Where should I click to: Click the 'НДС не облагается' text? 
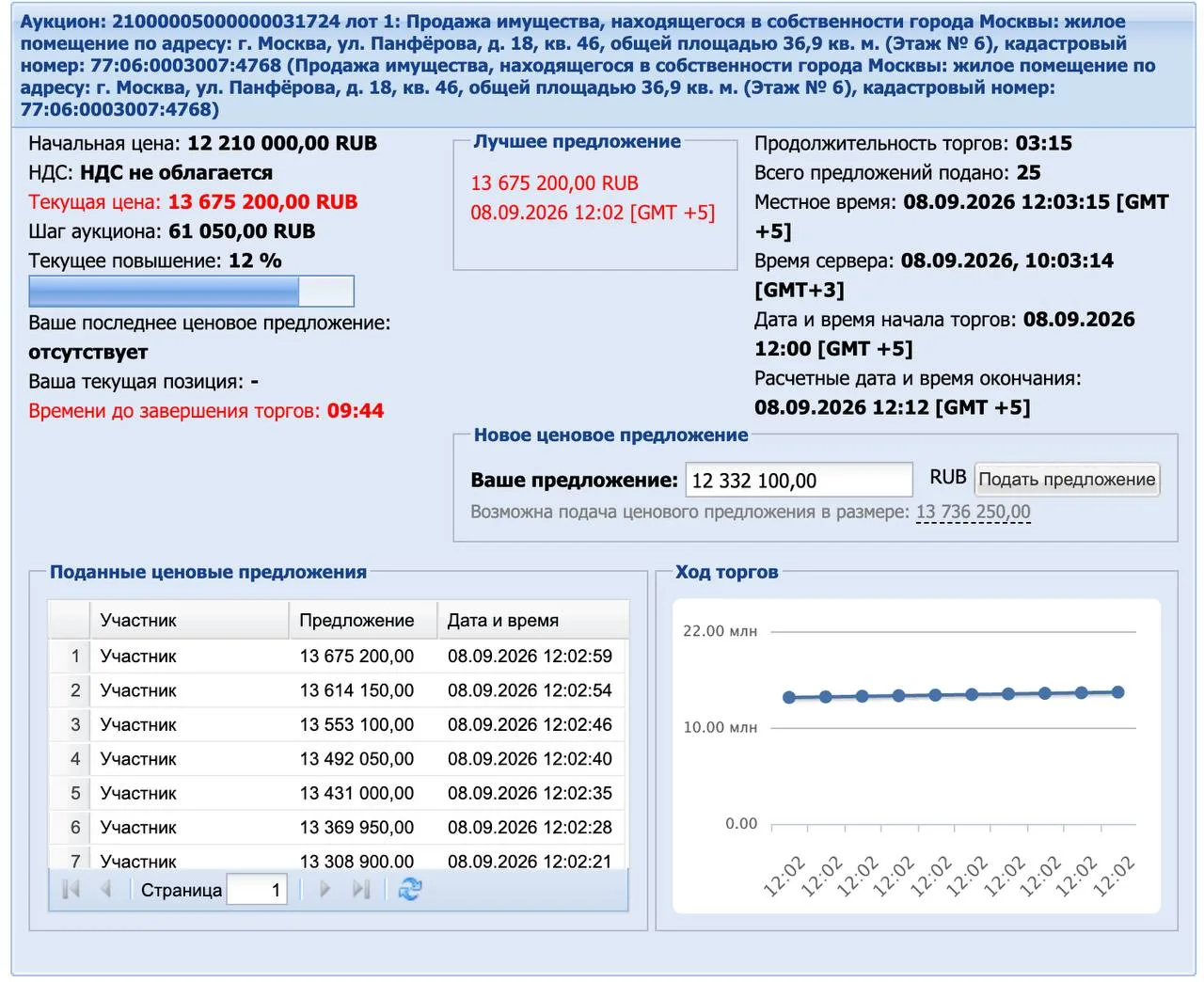point(176,172)
